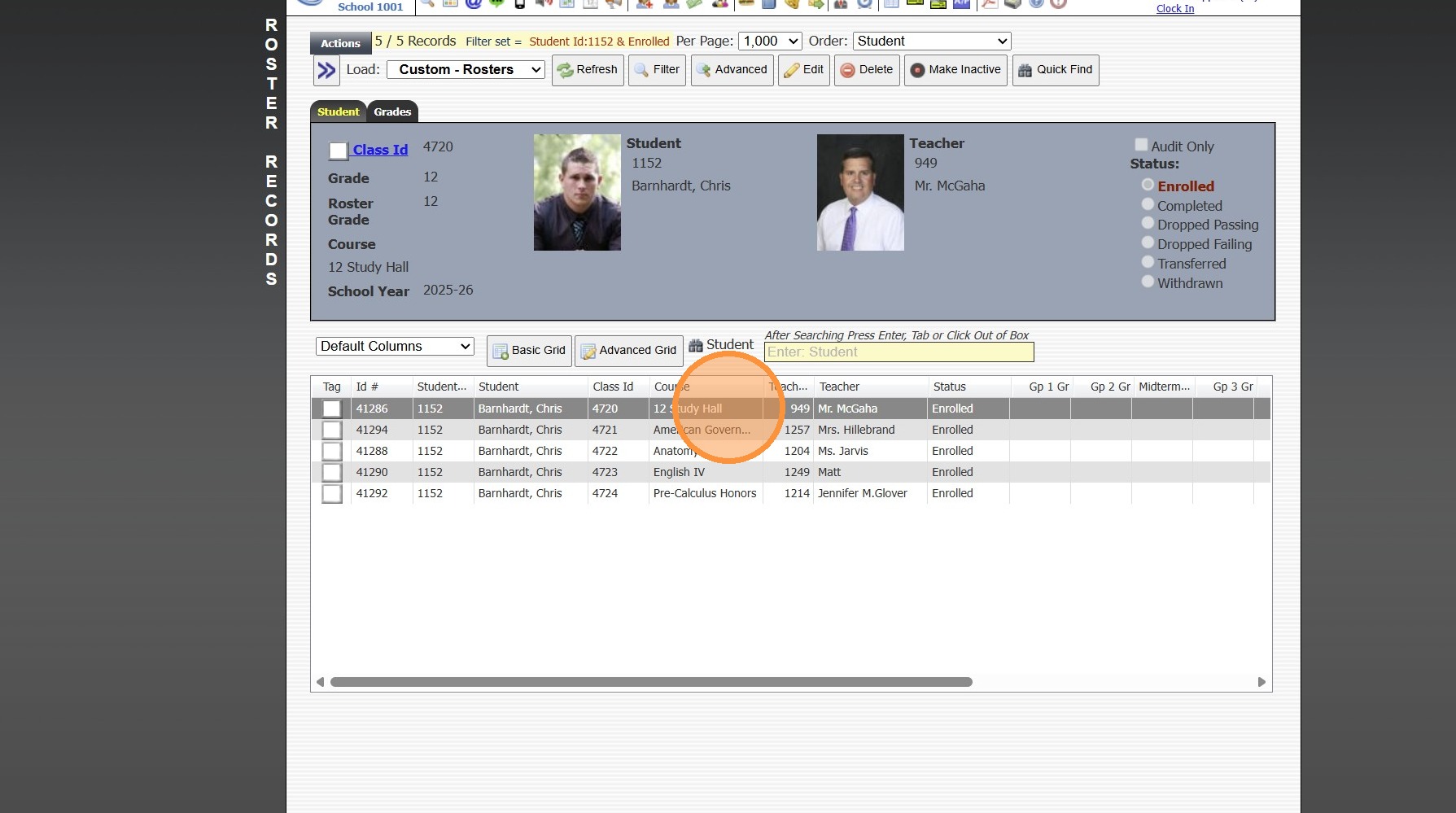Screen dimensions: 1456x813
Task: Open the Filter tool
Action: 657,70
